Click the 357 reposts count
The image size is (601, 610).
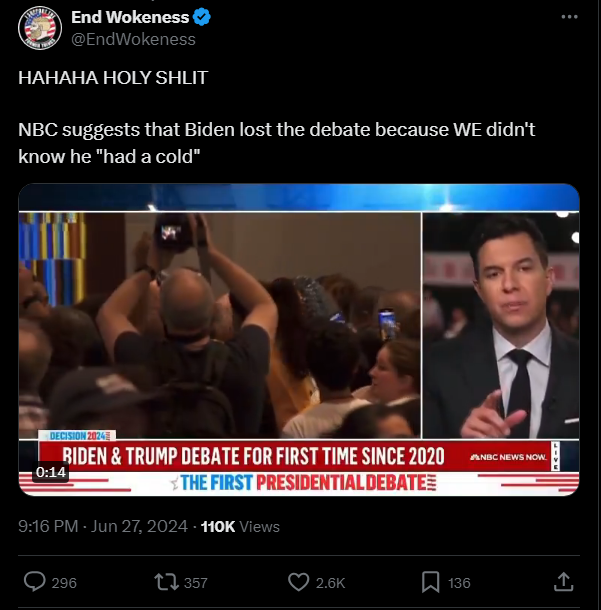[196, 583]
